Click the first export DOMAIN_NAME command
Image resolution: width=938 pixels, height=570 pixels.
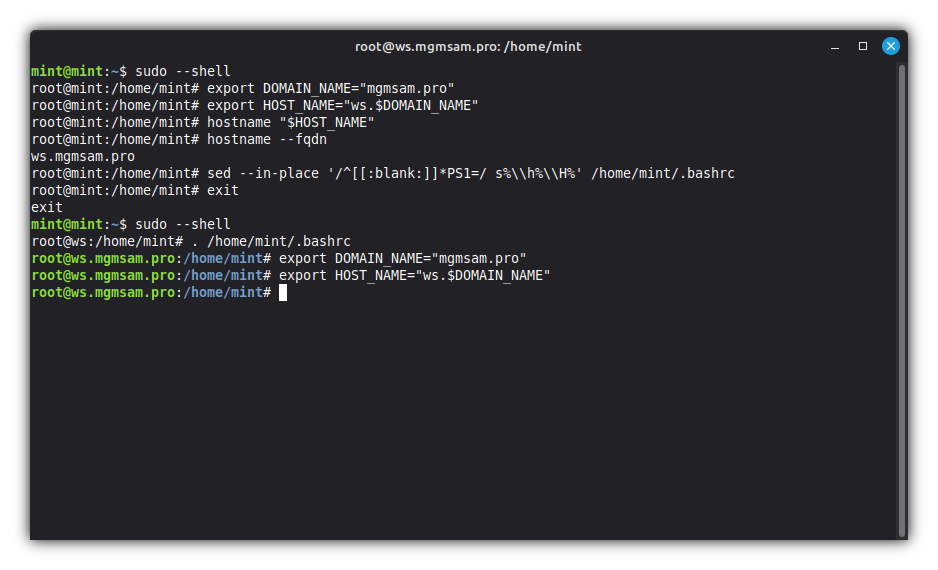coord(331,88)
